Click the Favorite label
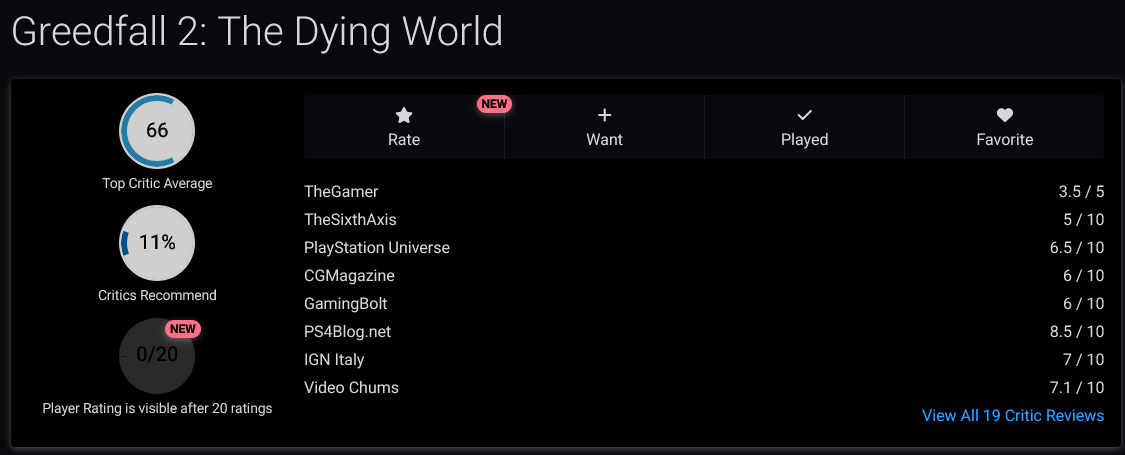The image size is (1125, 455). point(1004,139)
